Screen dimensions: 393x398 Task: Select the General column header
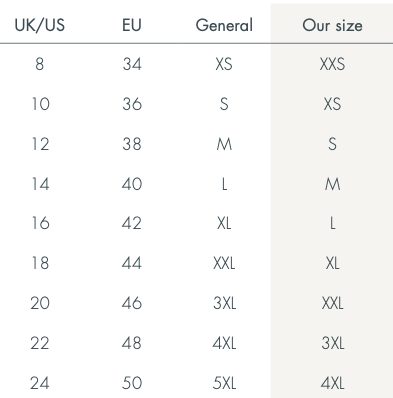click(224, 25)
